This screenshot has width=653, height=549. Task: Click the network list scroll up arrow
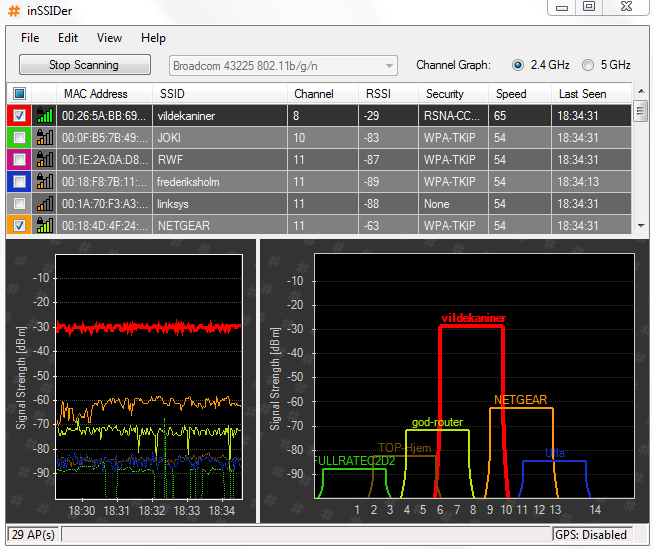(641, 91)
